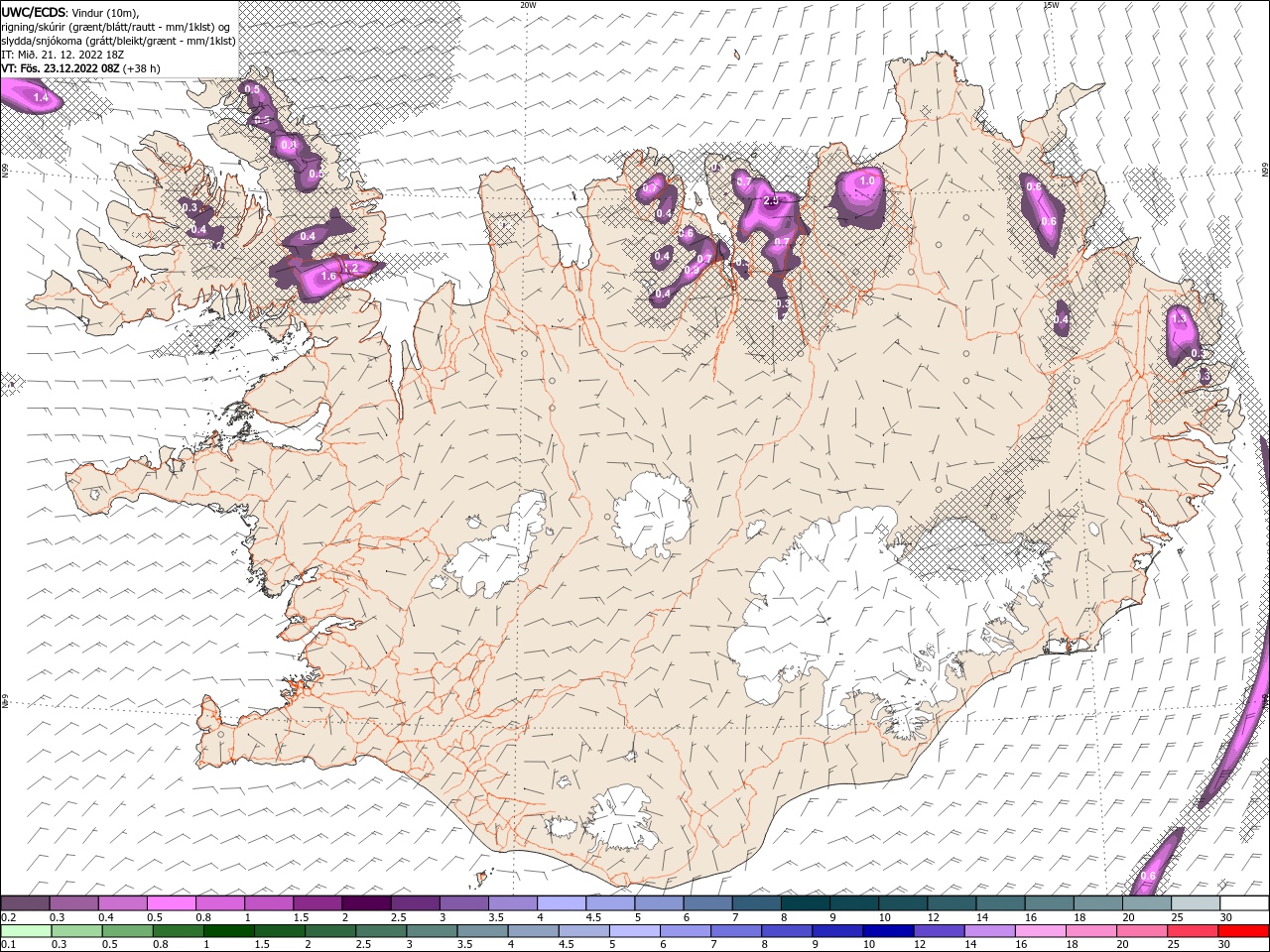Screen dimensions: 1270x952
Task: Select the white 30 snow legend swatch
Action: (x=1244, y=902)
